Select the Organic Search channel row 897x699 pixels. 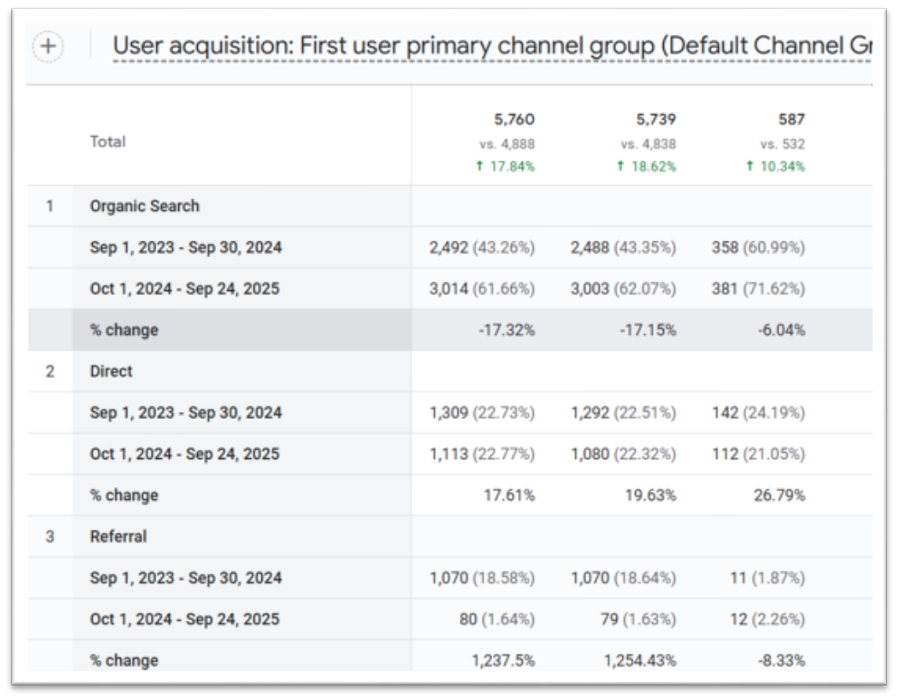pos(144,206)
